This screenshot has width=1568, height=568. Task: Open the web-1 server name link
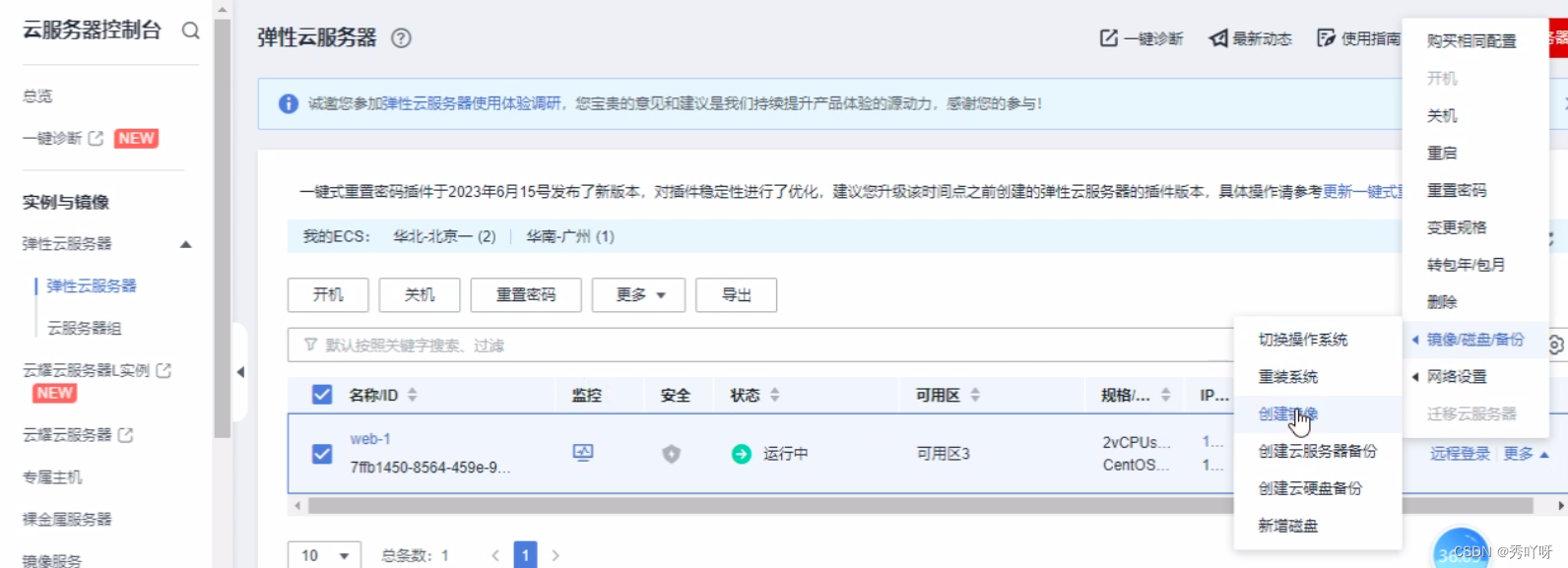(x=370, y=439)
